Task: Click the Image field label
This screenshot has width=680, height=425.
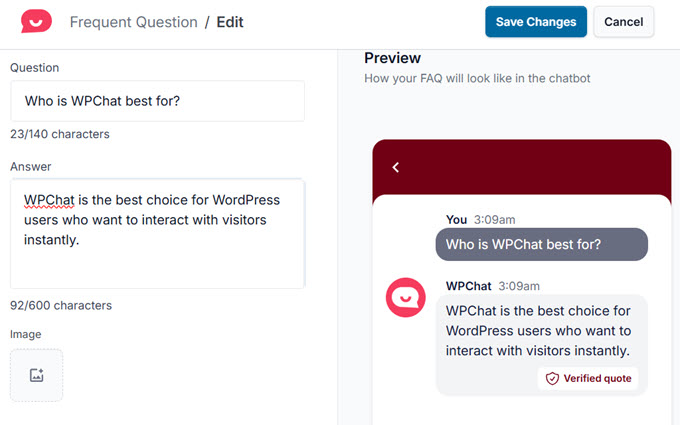Action: (x=26, y=334)
